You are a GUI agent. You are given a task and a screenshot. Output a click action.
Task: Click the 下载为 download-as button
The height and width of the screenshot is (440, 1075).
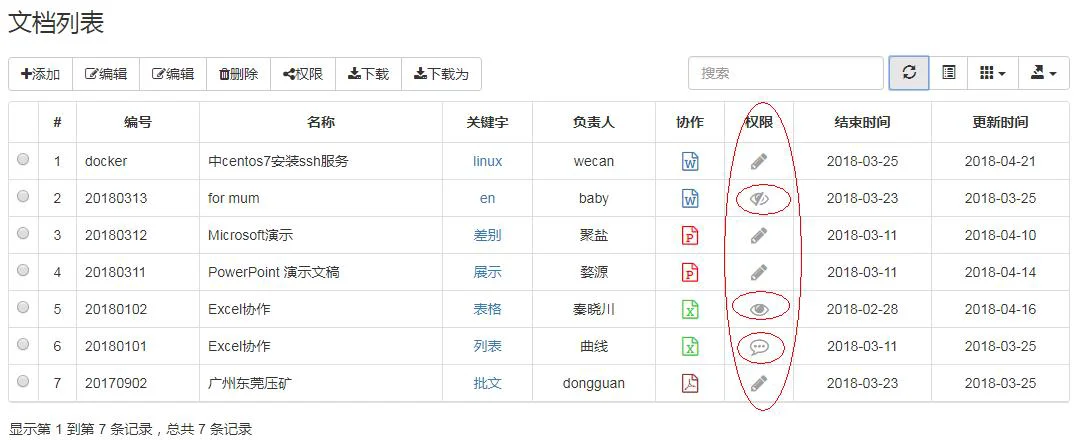coord(442,74)
